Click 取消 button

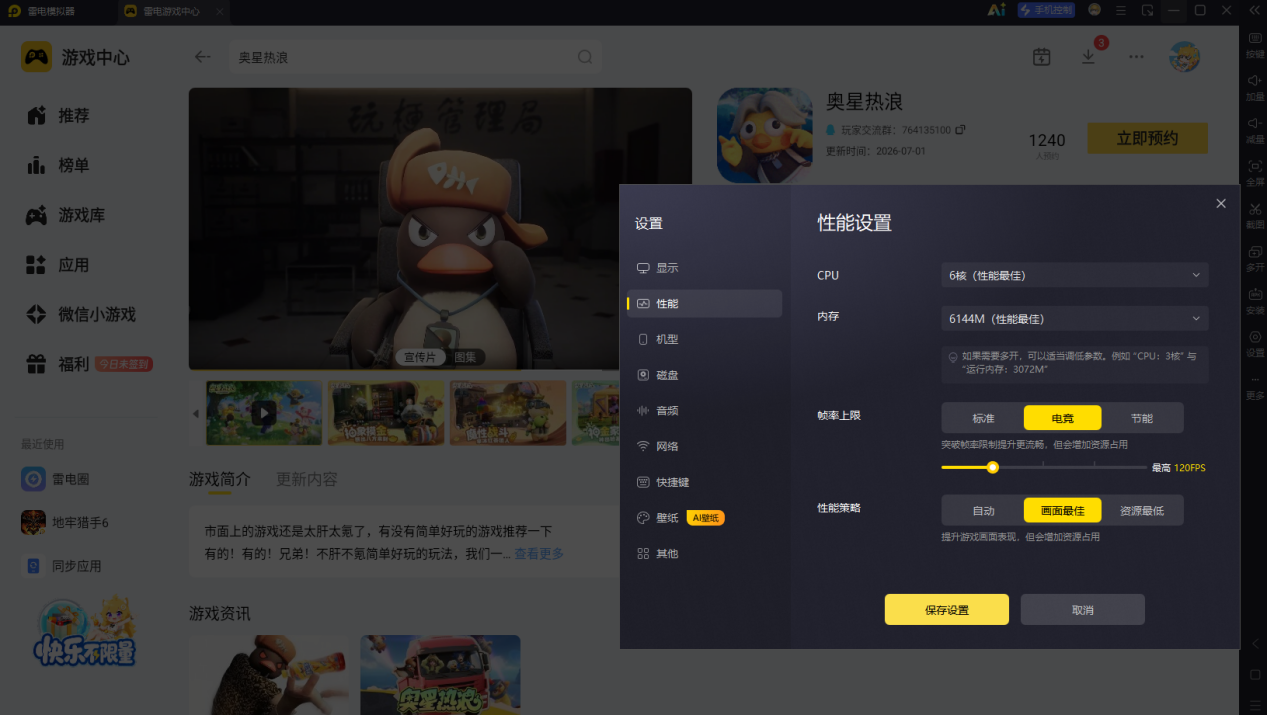pos(1082,609)
